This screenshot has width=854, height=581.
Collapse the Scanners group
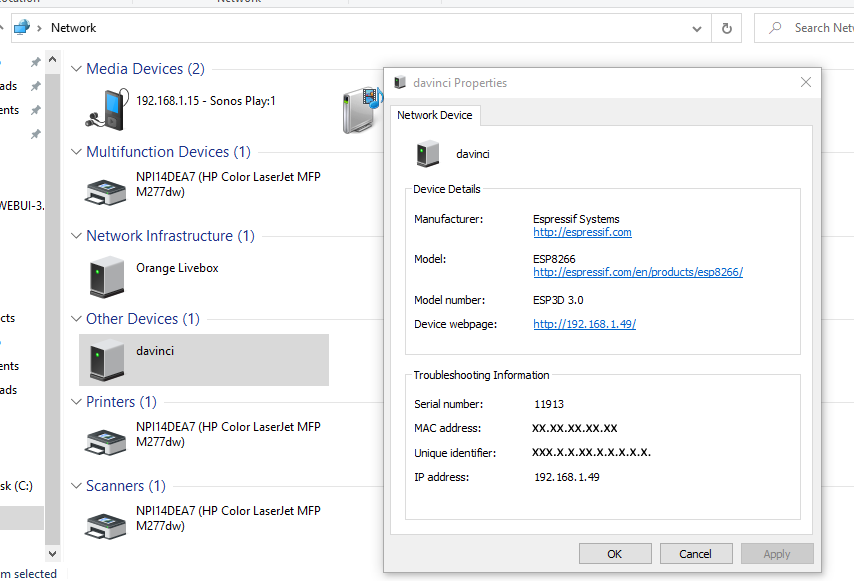pos(76,486)
